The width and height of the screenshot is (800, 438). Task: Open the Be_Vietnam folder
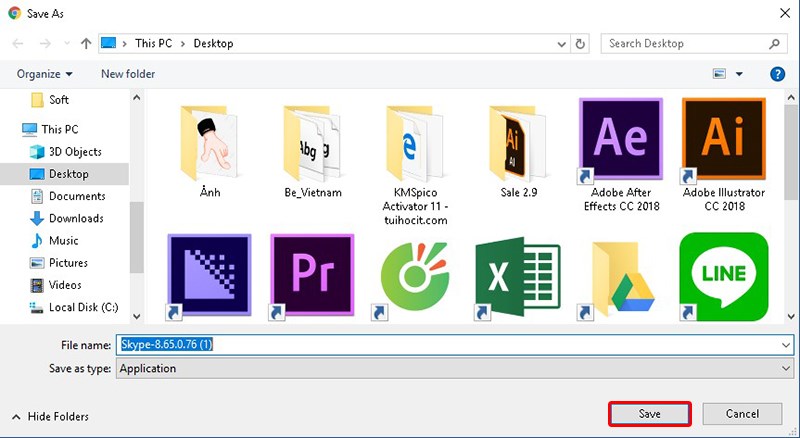(313, 152)
